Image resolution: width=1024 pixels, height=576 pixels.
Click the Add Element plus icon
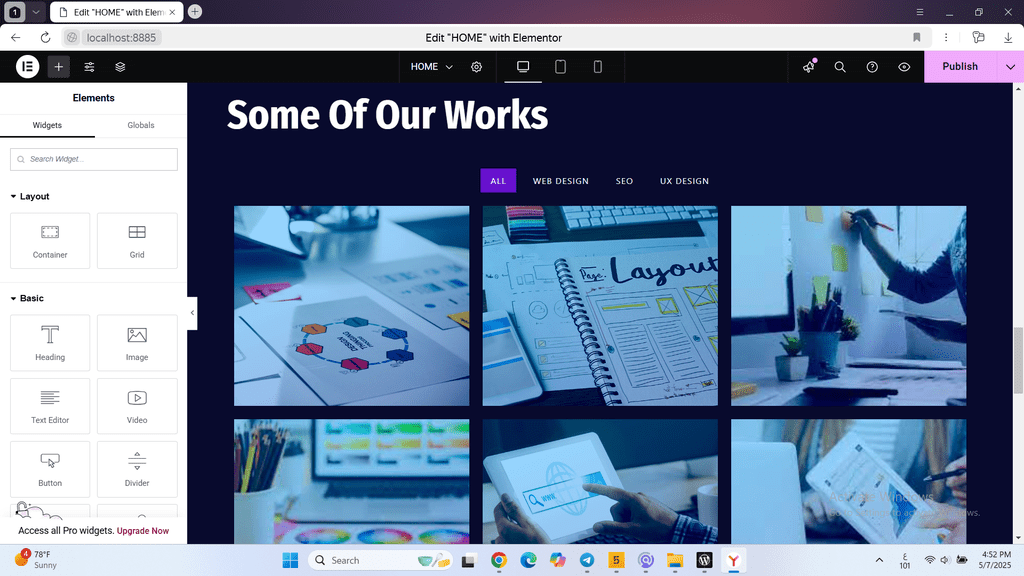pos(58,67)
